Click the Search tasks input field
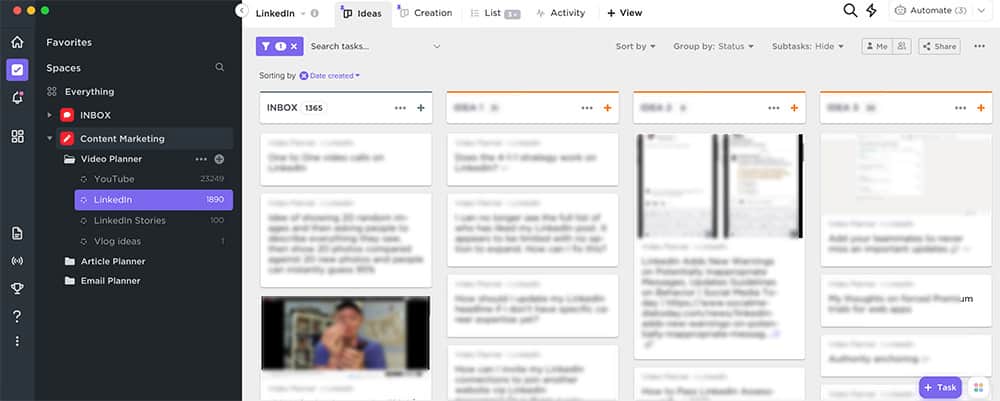Viewport: 1000px width, 401px height. [369, 46]
